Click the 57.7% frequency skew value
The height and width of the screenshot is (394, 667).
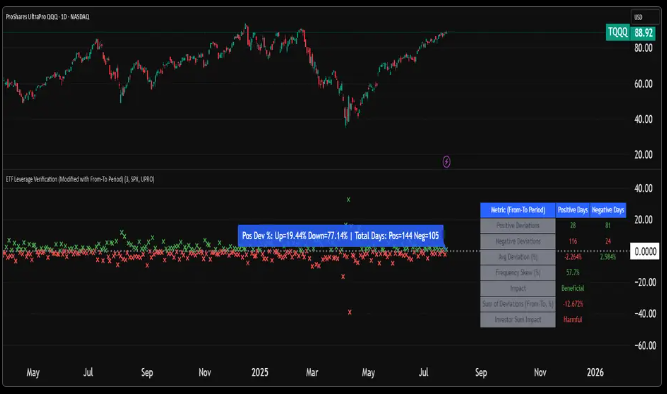pos(573,272)
